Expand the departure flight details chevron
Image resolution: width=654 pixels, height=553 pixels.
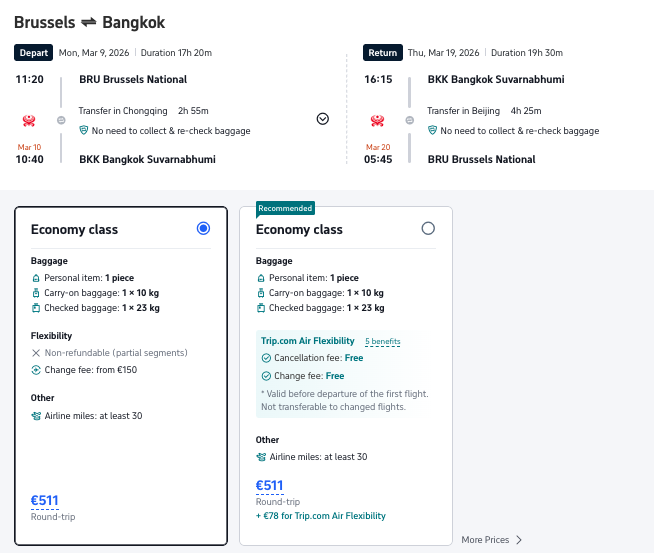[322, 119]
